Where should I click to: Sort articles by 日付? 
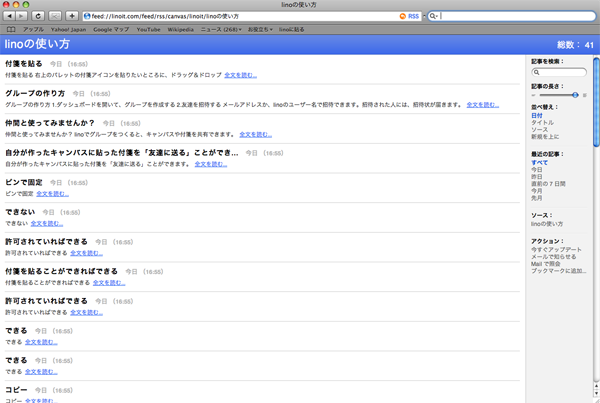[x=536, y=115]
